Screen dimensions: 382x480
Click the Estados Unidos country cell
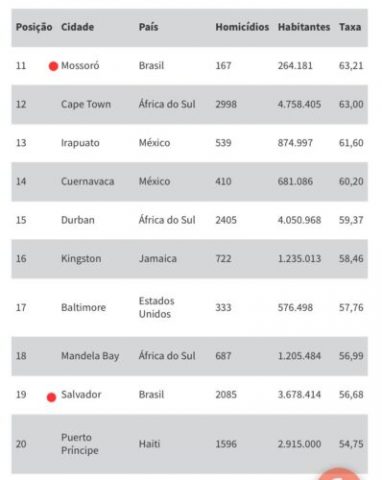point(156,307)
